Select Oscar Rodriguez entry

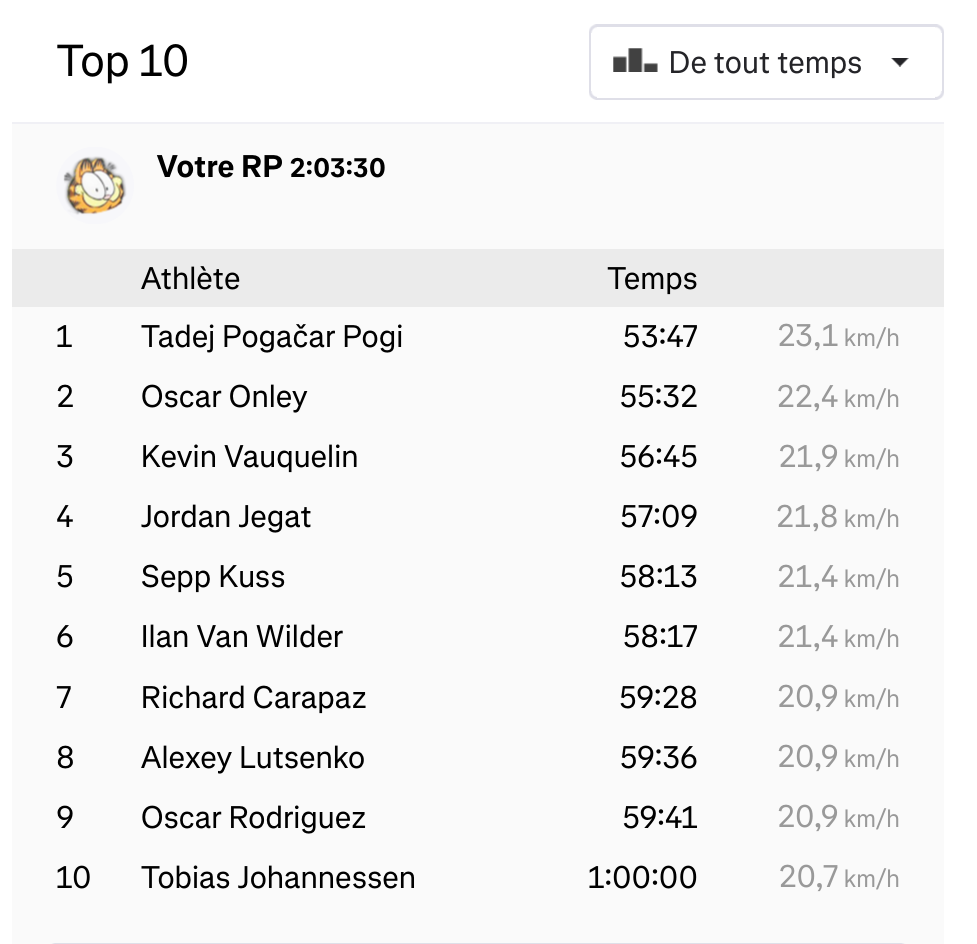(x=254, y=818)
